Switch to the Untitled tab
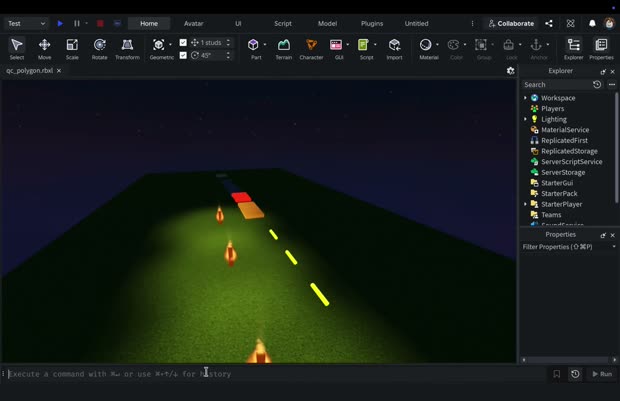The height and width of the screenshot is (401, 620). (x=416, y=23)
